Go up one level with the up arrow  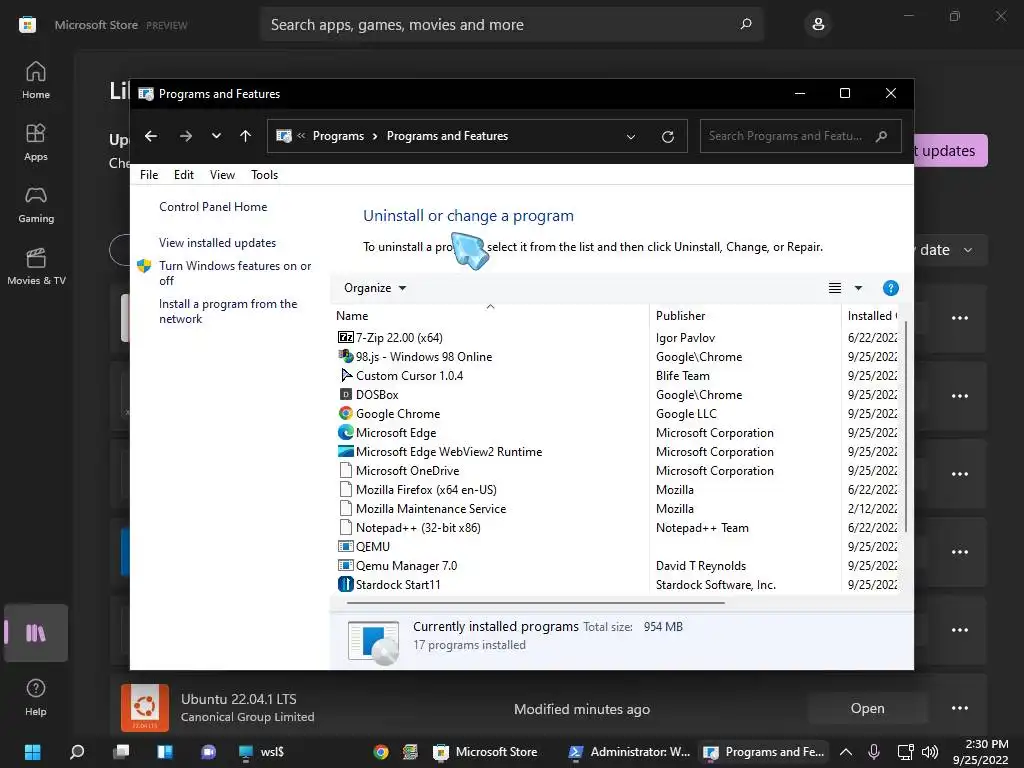click(246, 136)
